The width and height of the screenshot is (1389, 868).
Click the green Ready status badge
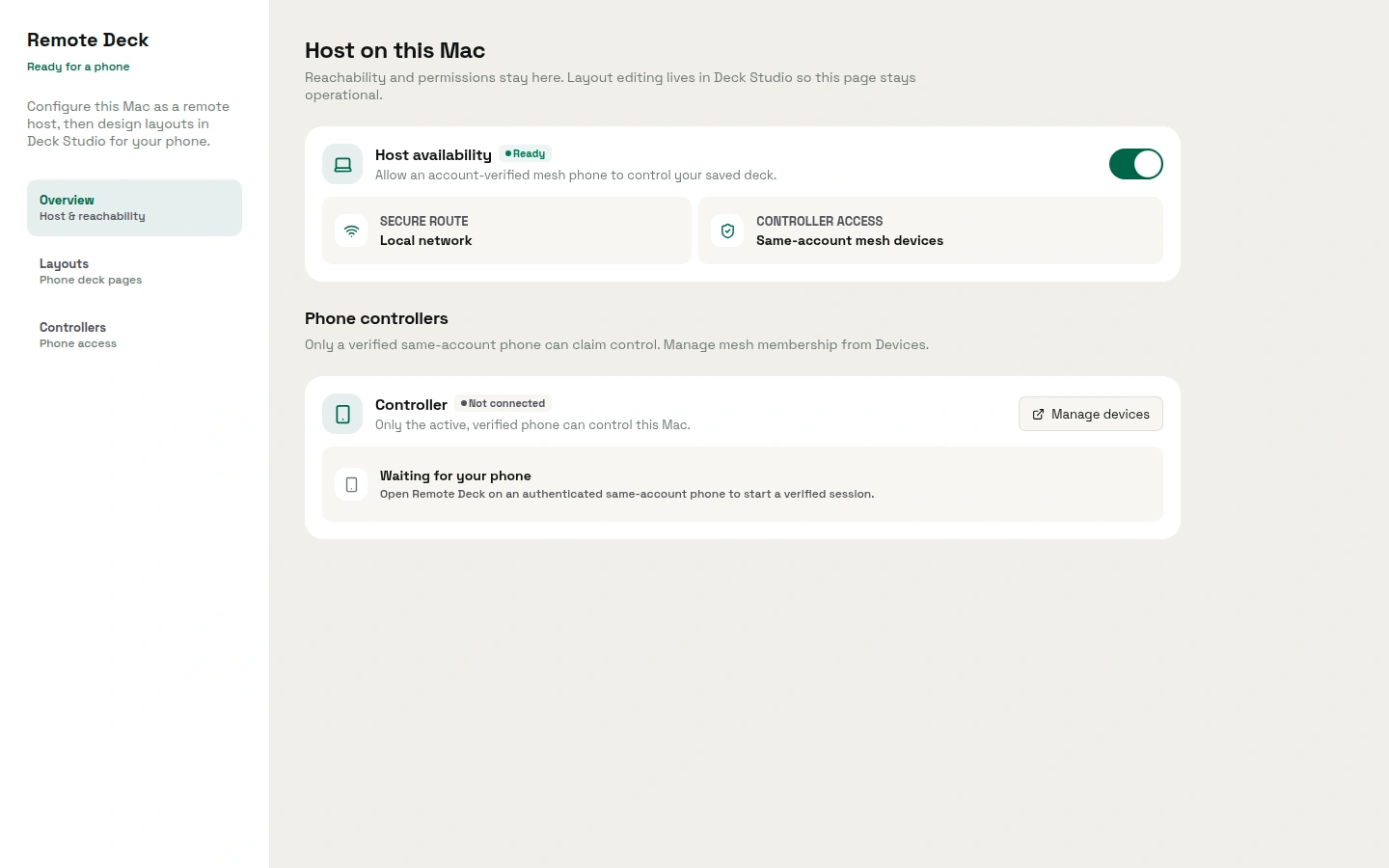coord(526,153)
